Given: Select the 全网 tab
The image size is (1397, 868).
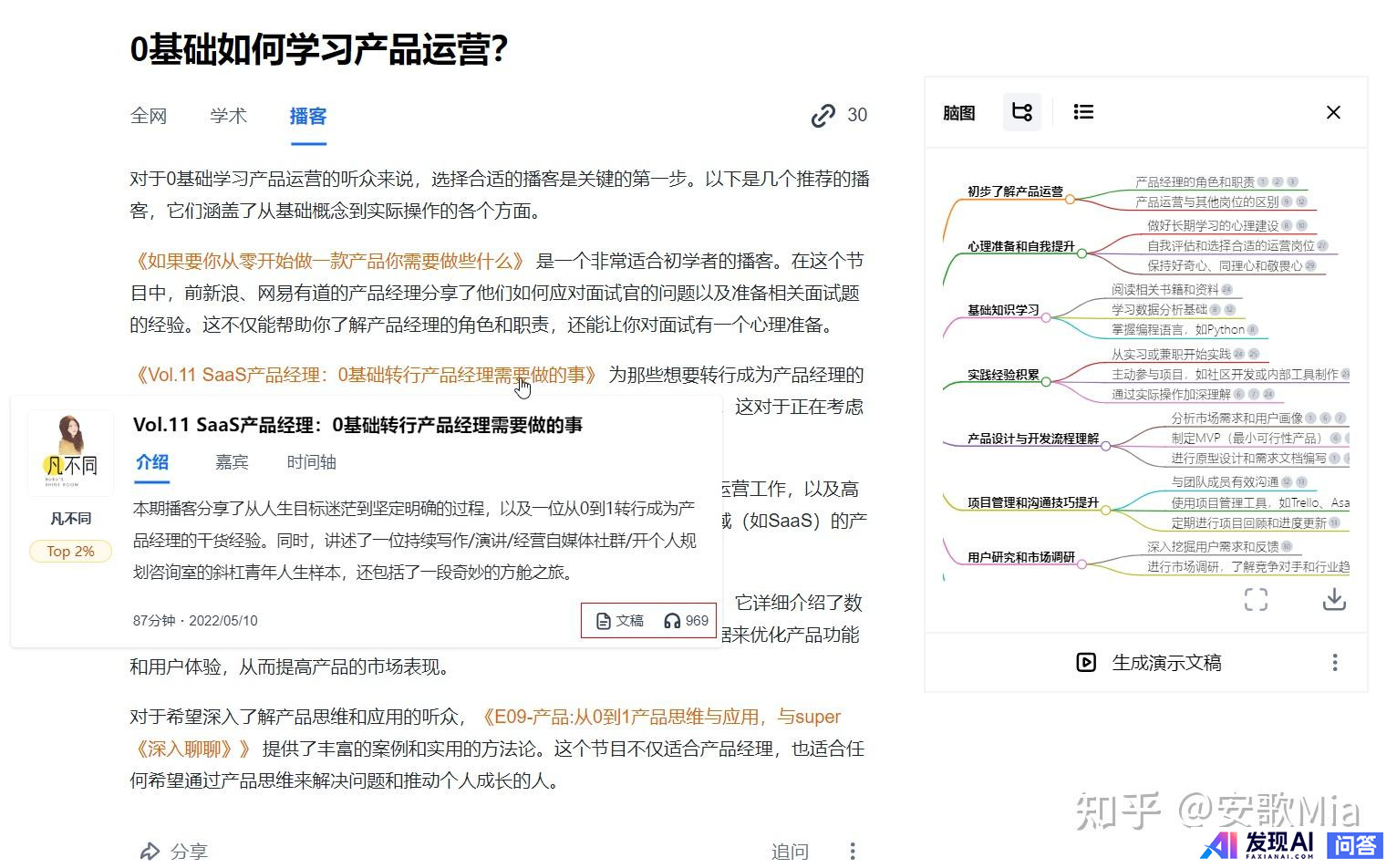Looking at the screenshot, I should [x=149, y=116].
